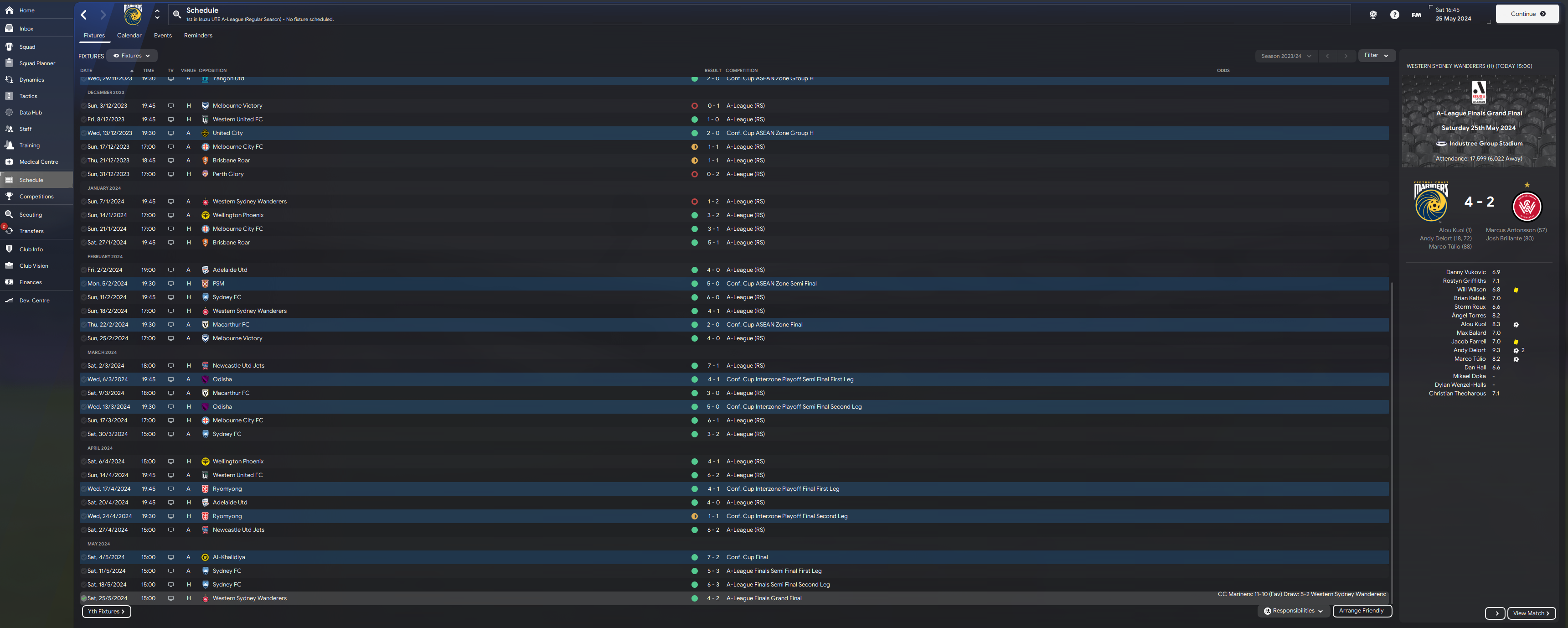Open the help question mark icon
The image size is (1568, 628).
point(1394,15)
